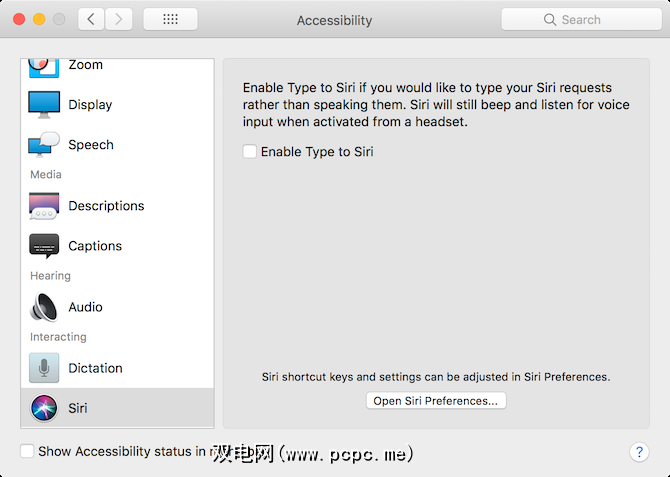Enable the Type to Siri checkbox
This screenshot has height=477, width=670.
pyautogui.click(x=249, y=152)
